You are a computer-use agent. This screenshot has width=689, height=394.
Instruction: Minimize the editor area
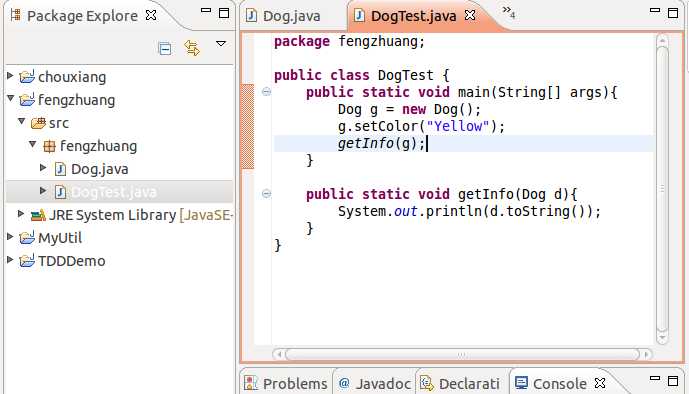[x=655, y=10]
